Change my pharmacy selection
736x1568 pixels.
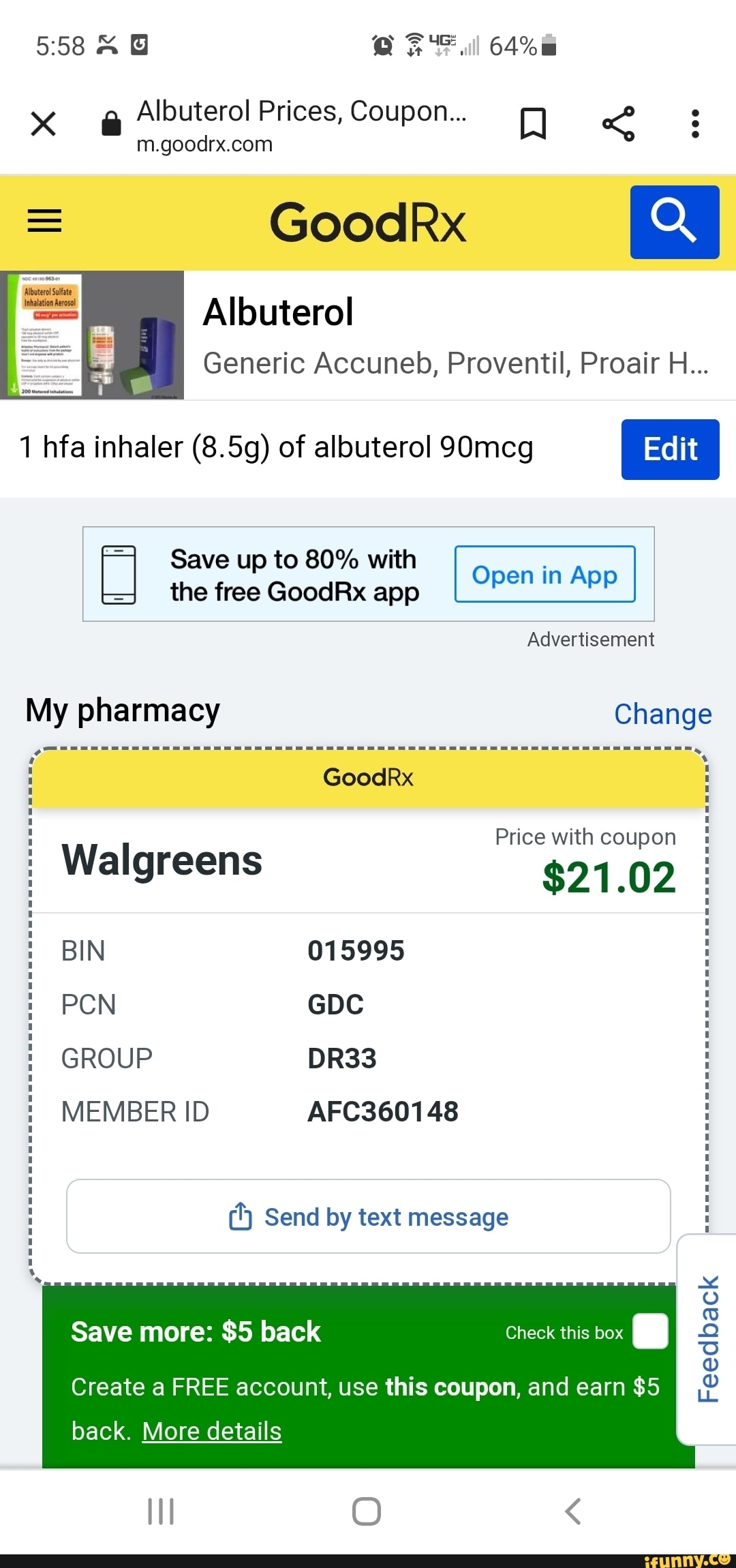pyautogui.click(x=663, y=714)
